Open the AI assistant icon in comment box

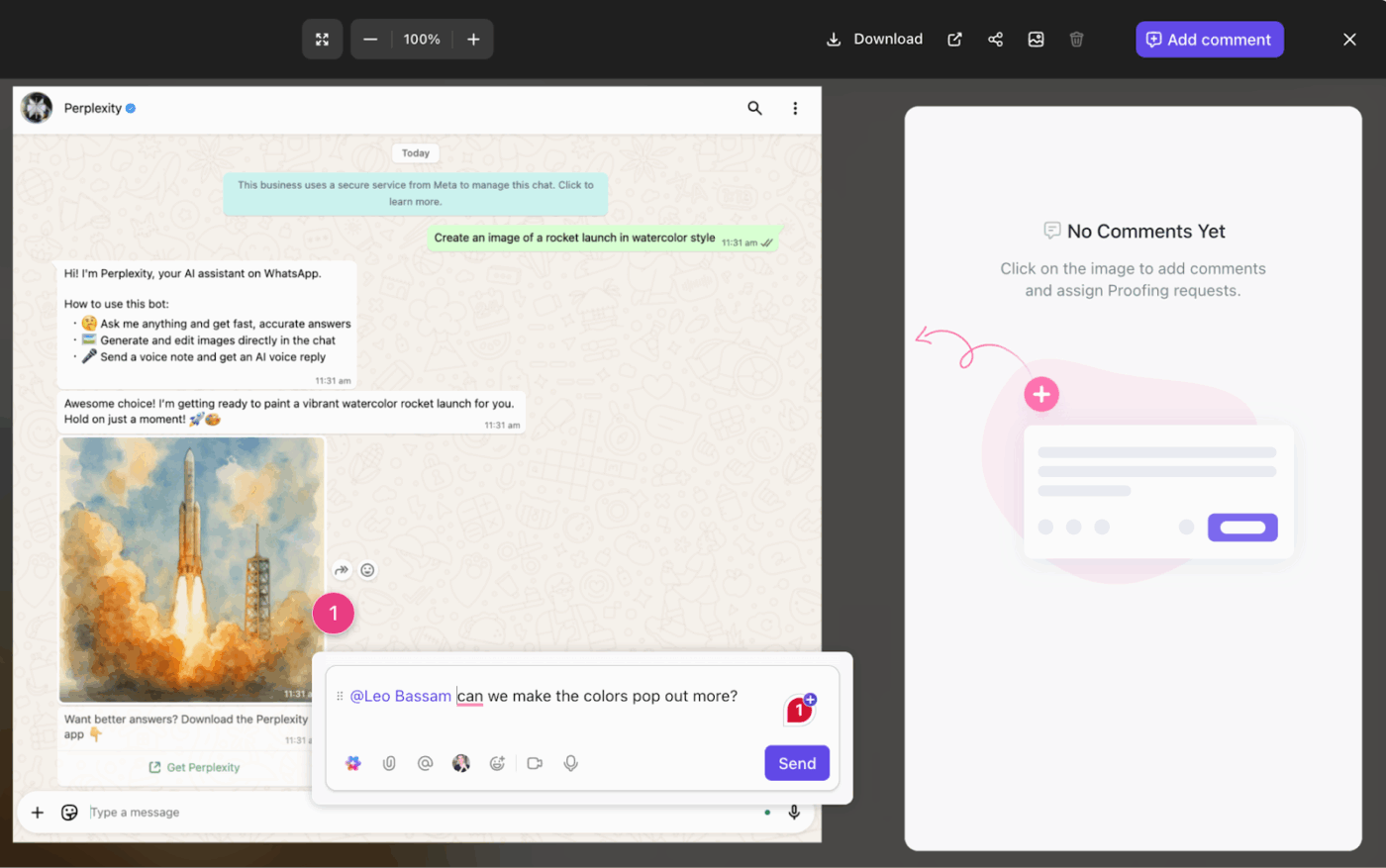pos(353,763)
